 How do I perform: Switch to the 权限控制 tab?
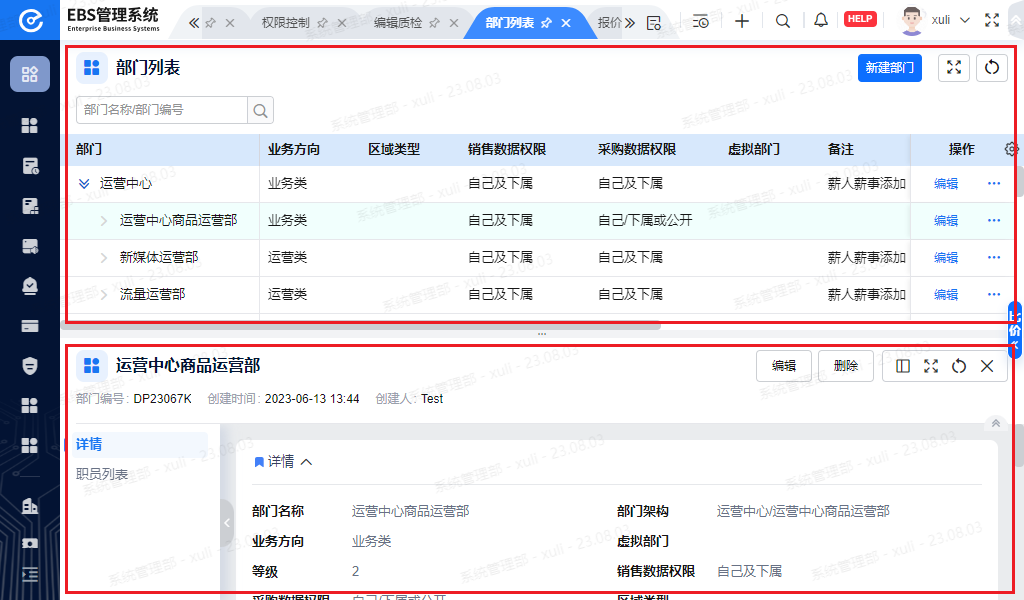[285, 22]
